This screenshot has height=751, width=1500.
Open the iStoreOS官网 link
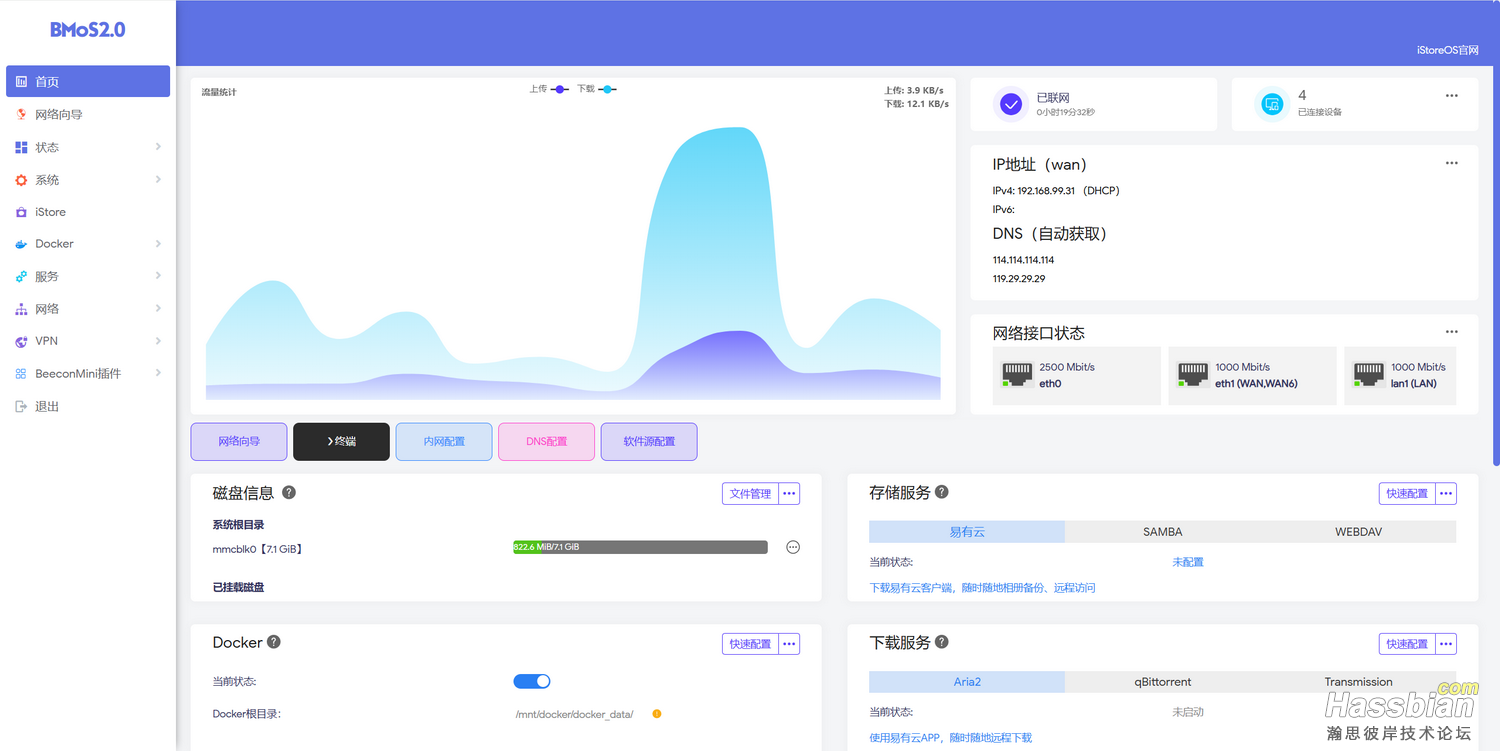click(x=1447, y=50)
